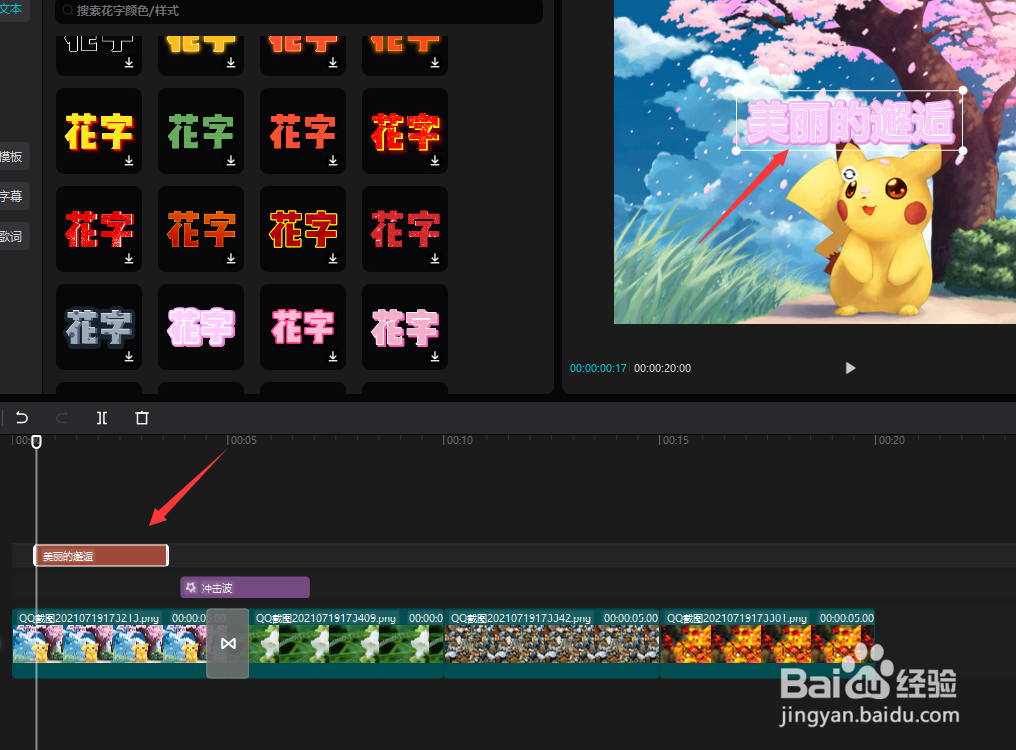The image size is (1016, 750).
Task: Click the redo arrow icon
Action: tap(62, 417)
